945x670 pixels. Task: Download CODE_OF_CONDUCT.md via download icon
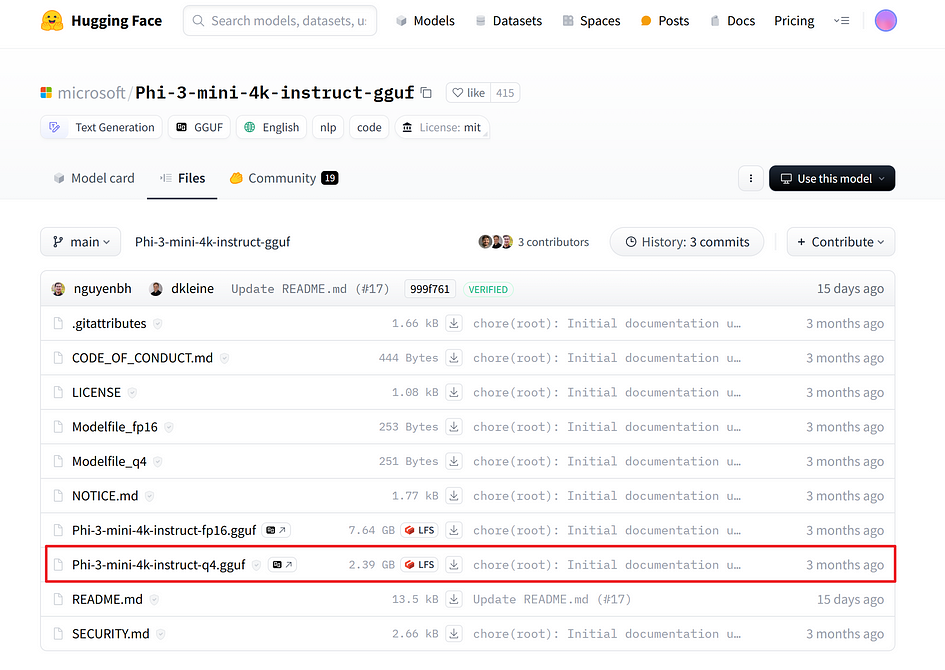tap(454, 358)
